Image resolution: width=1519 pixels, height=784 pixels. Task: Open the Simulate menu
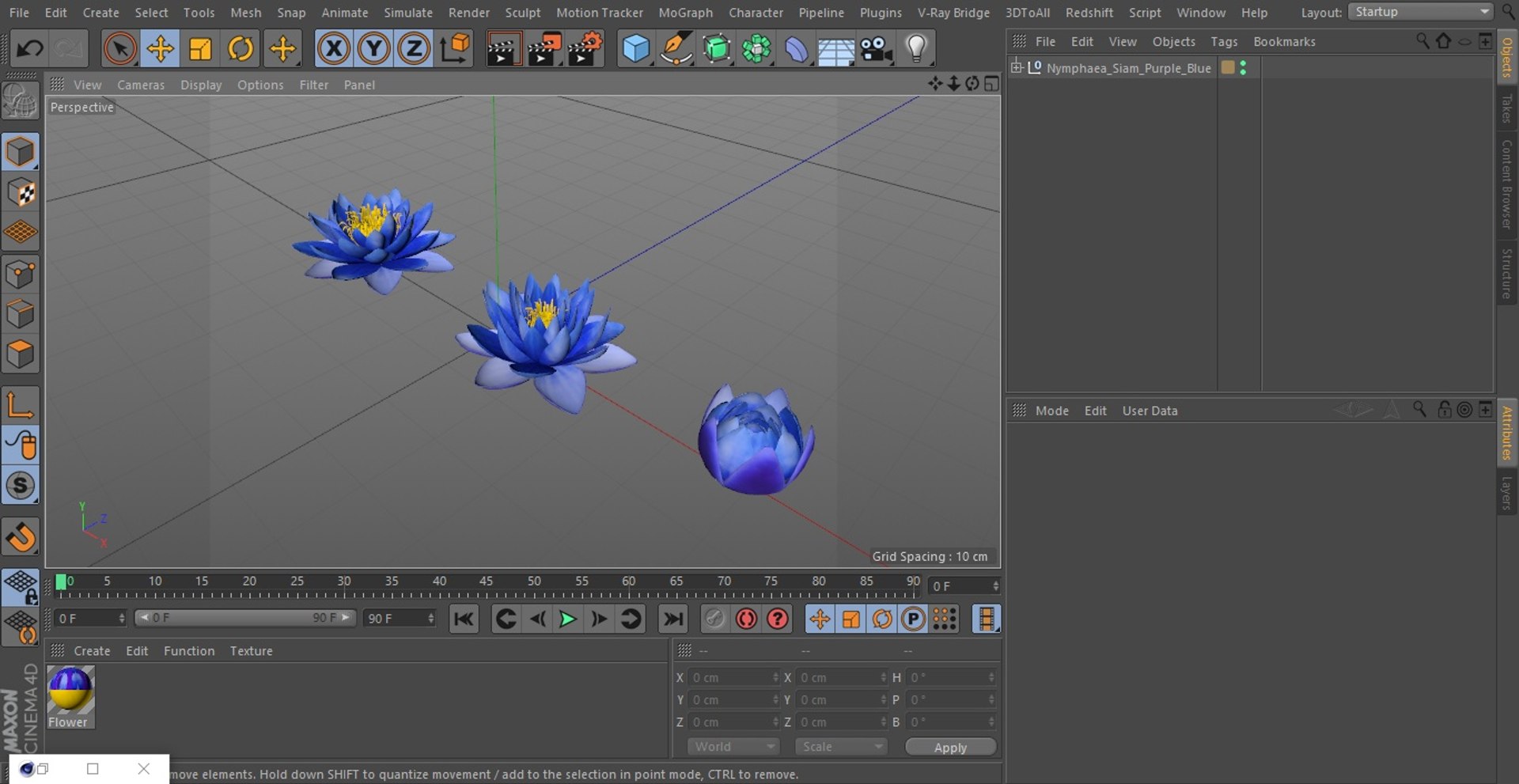[408, 13]
